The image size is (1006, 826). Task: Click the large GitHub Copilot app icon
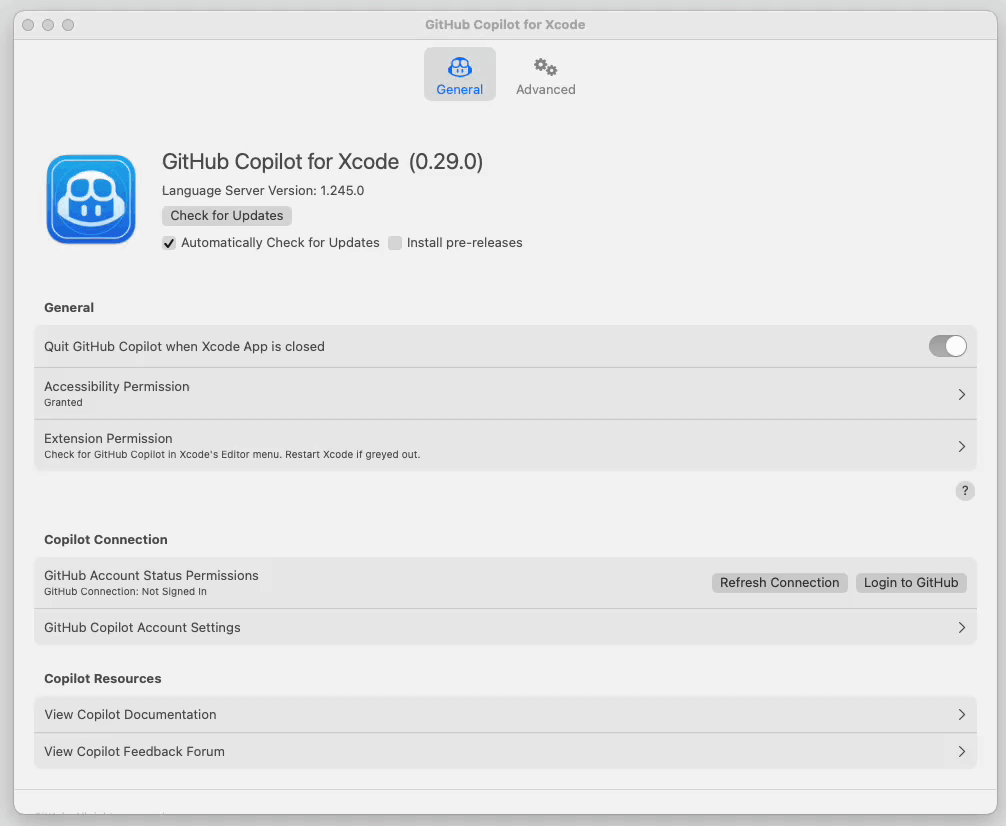tap(91, 199)
